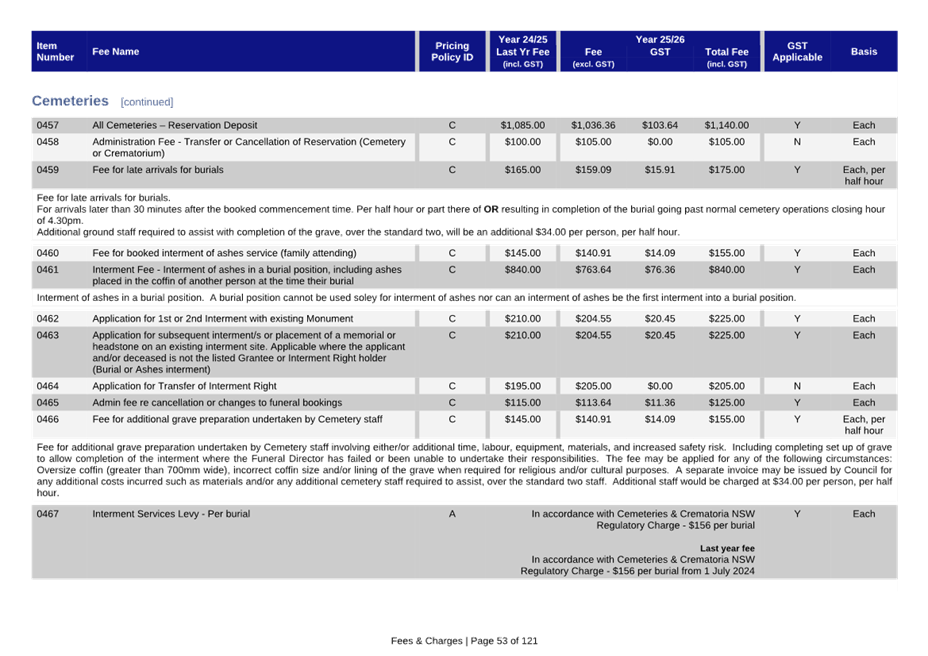Click the $1,085.00 last year fee
The width and height of the screenshot is (928, 656).
pyautogui.click(x=523, y=126)
